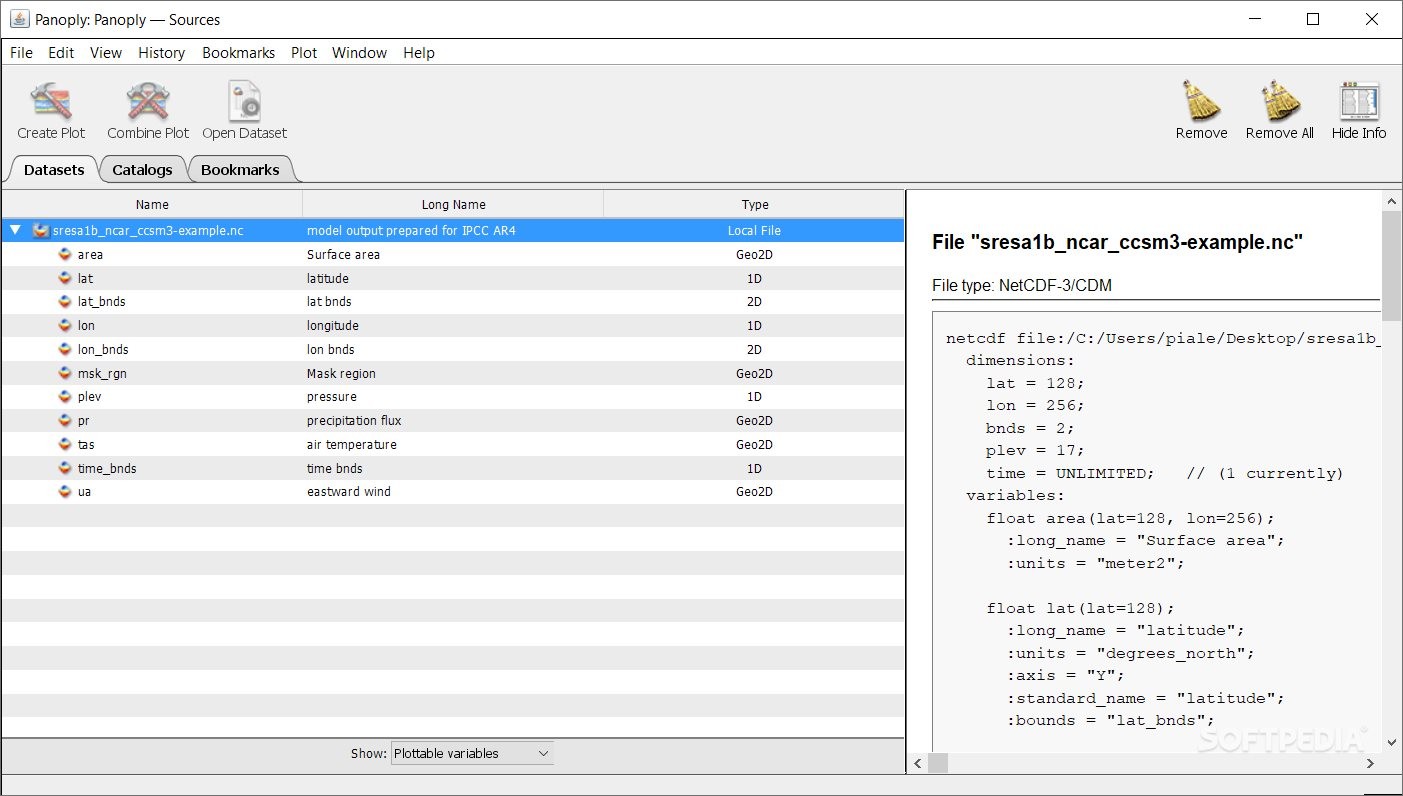This screenshot has height=796, width=1403.
Task: Open the History menu
Action: 161,53
